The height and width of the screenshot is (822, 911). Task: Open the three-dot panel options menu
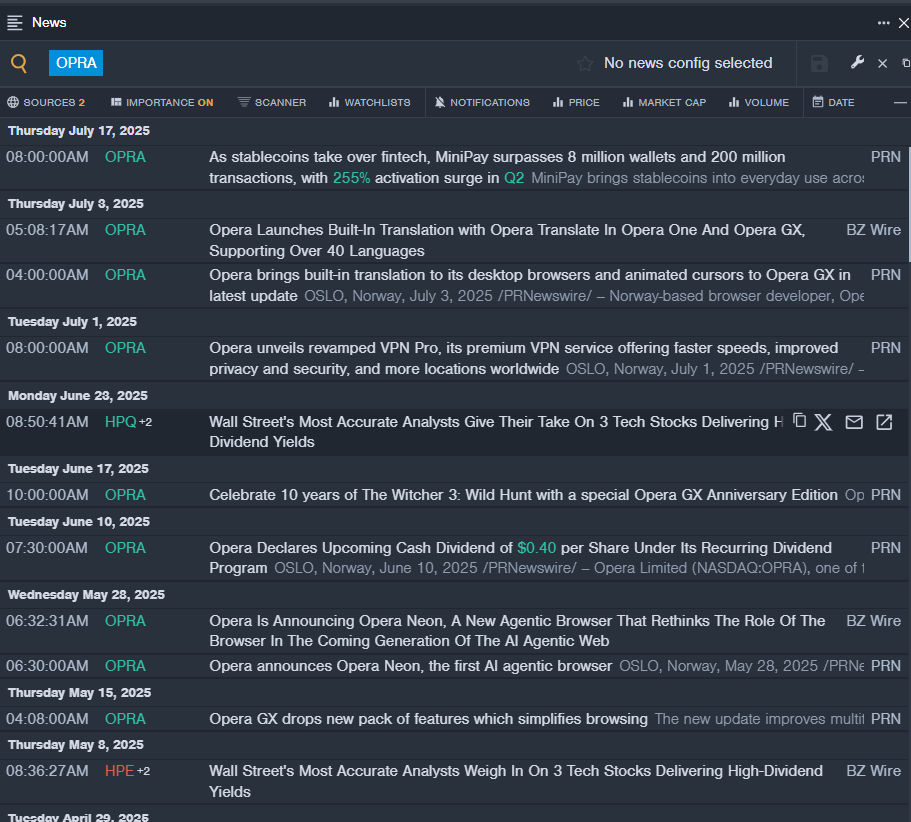(x=883, y=23)
